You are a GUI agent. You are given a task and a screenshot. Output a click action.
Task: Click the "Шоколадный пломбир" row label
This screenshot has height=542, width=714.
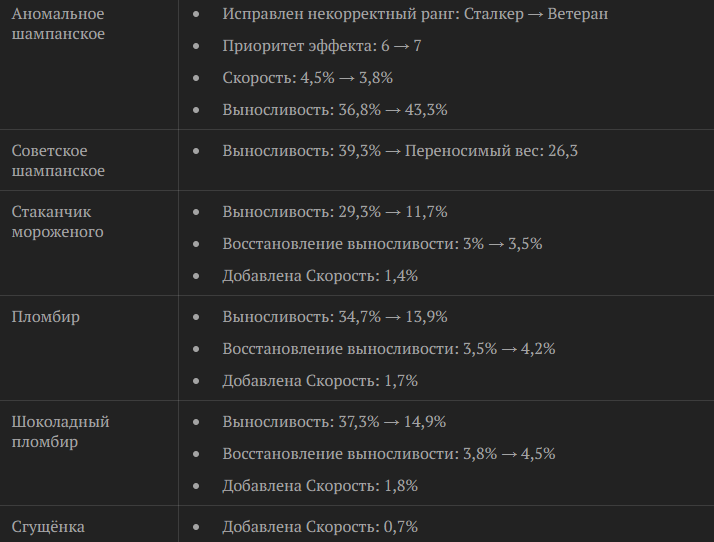(x=60, y=432)
